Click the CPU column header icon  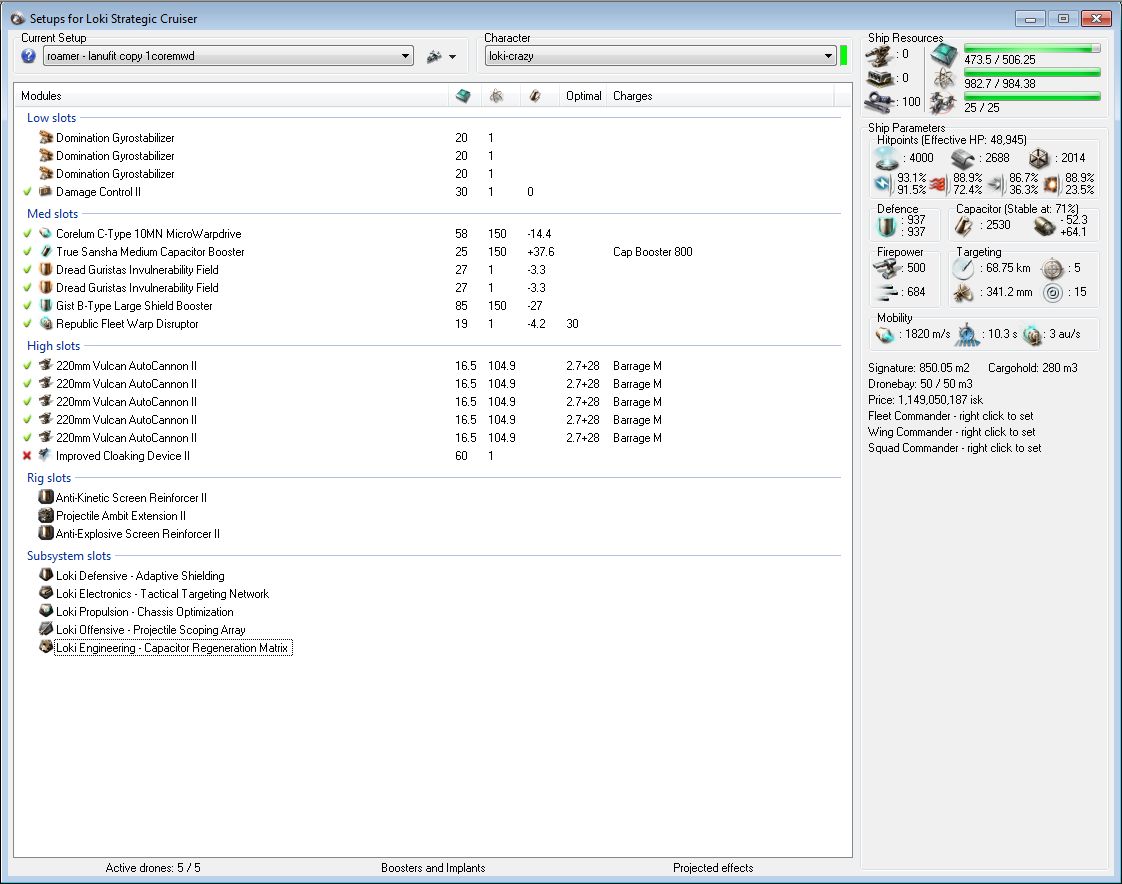[463, 95]
